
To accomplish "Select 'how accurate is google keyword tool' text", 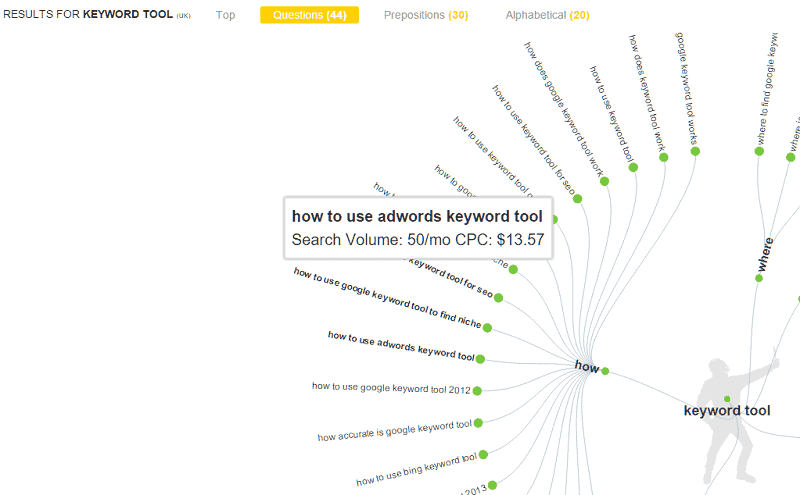I will 394,431.
